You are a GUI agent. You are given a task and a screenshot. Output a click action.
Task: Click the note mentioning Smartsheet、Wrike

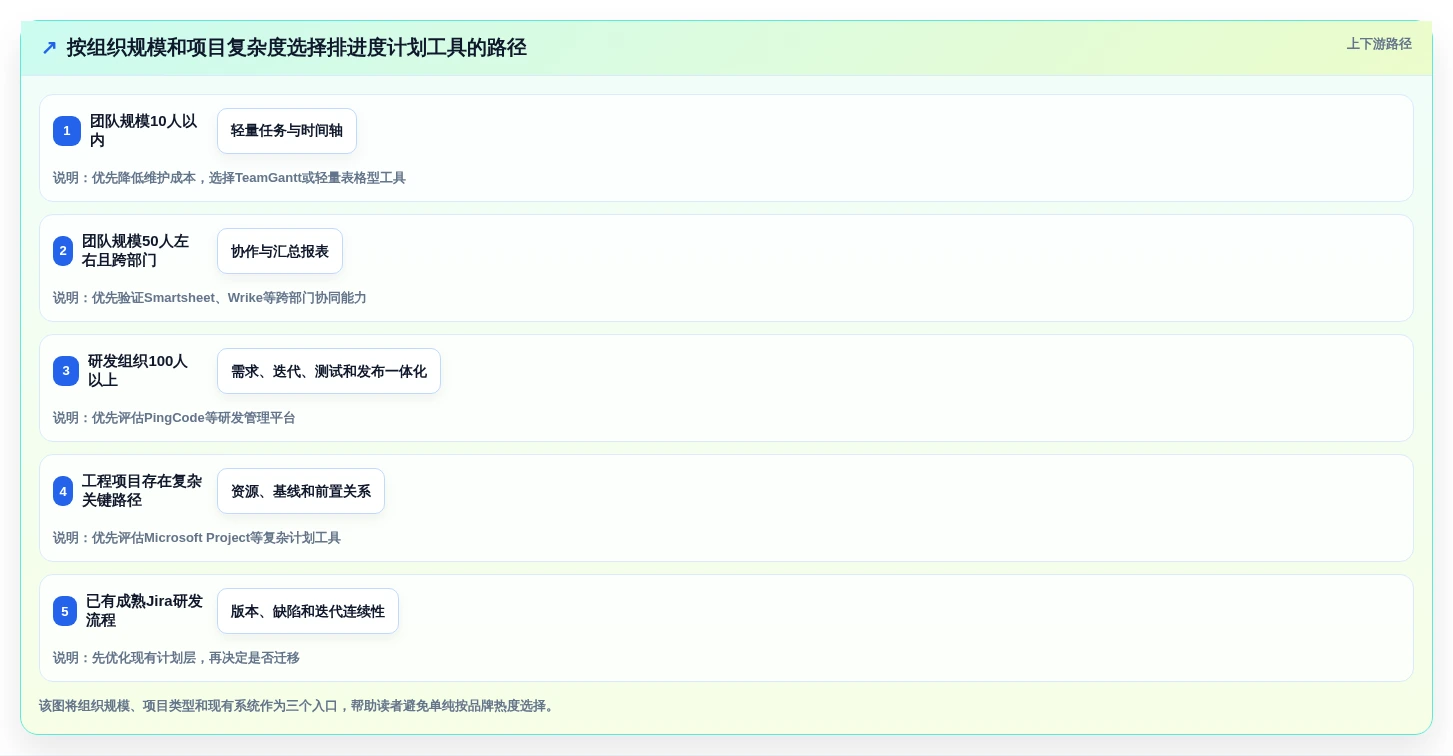click(x=210, y=298)
